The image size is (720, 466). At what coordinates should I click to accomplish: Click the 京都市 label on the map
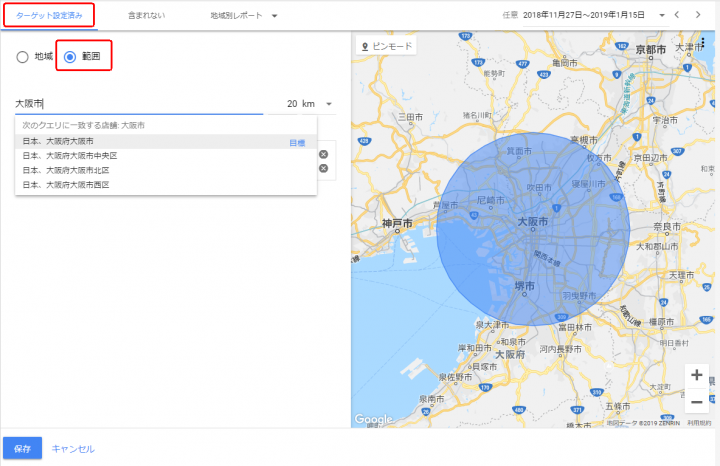tap(651, 50)
